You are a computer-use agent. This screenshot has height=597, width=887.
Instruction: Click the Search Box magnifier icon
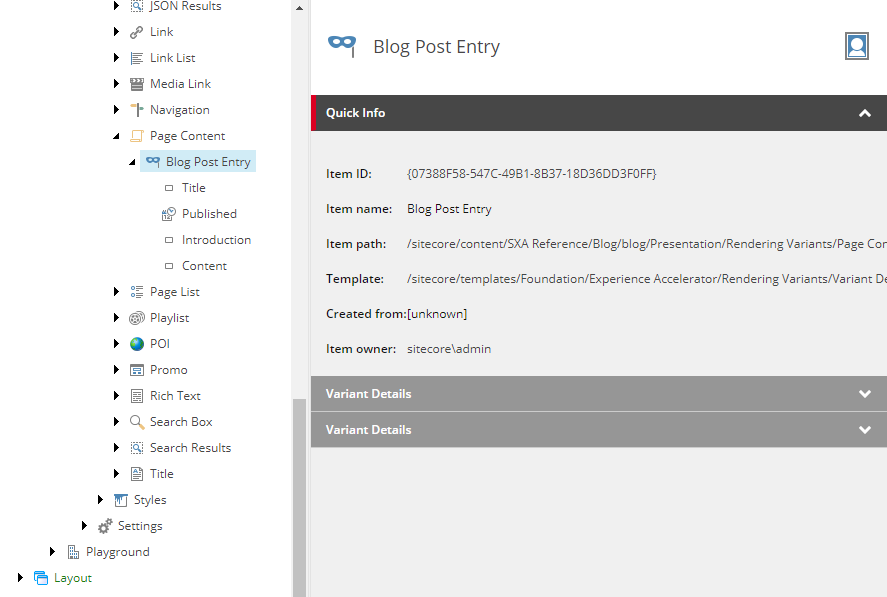click(136, 422)
